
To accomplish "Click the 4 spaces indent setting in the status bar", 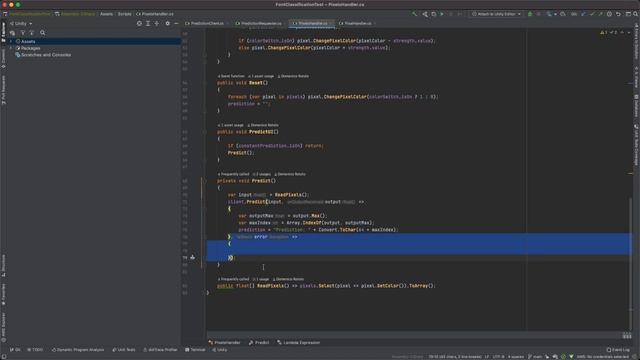I will [x=516, y=357].
